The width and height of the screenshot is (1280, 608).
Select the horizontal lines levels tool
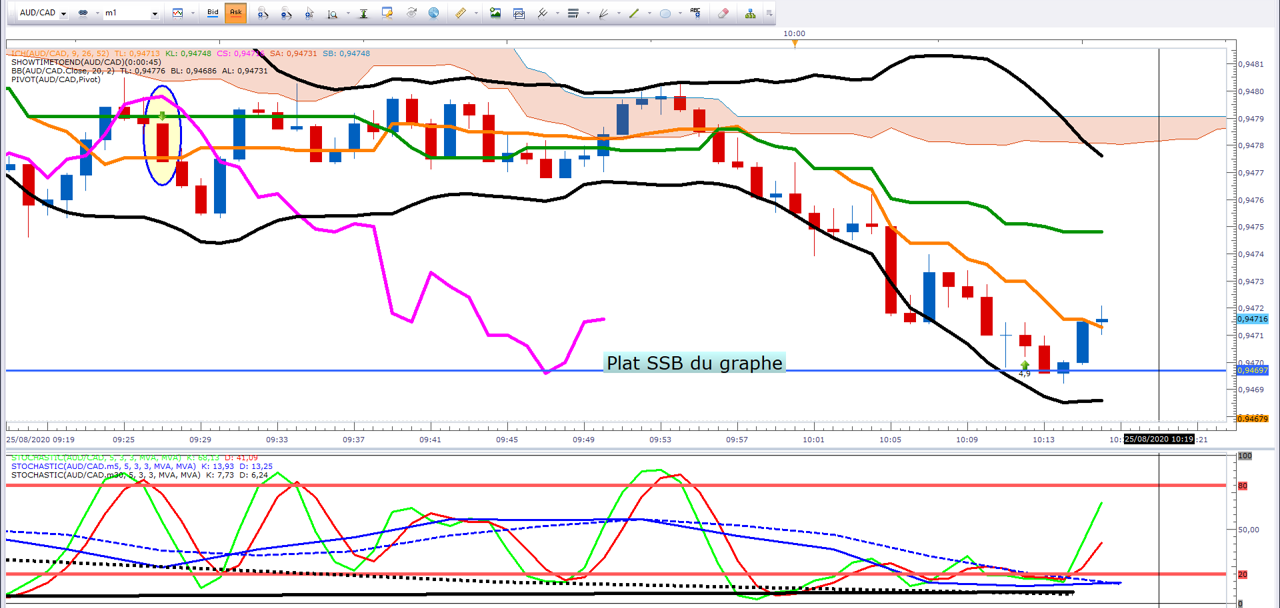pos(573,13)
